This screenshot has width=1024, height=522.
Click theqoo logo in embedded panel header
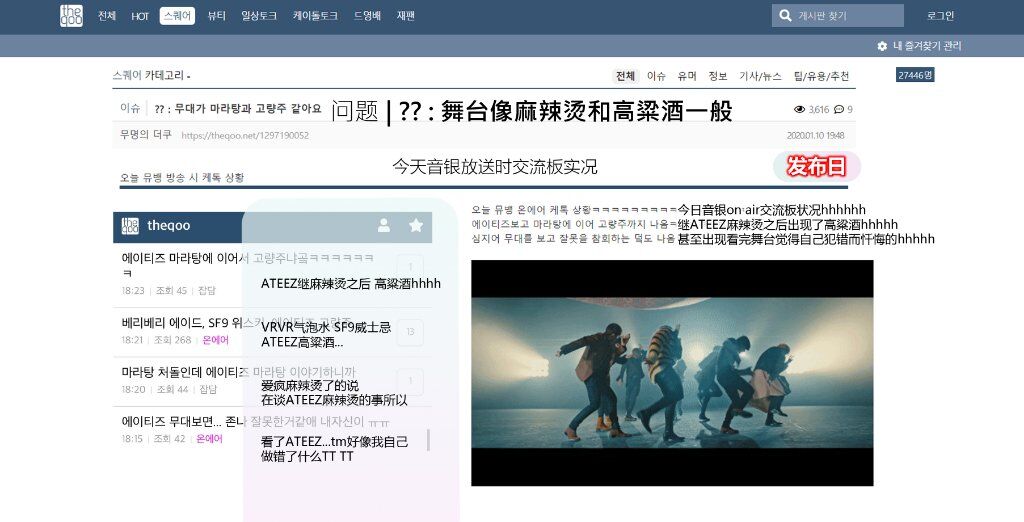coord(130,226)
